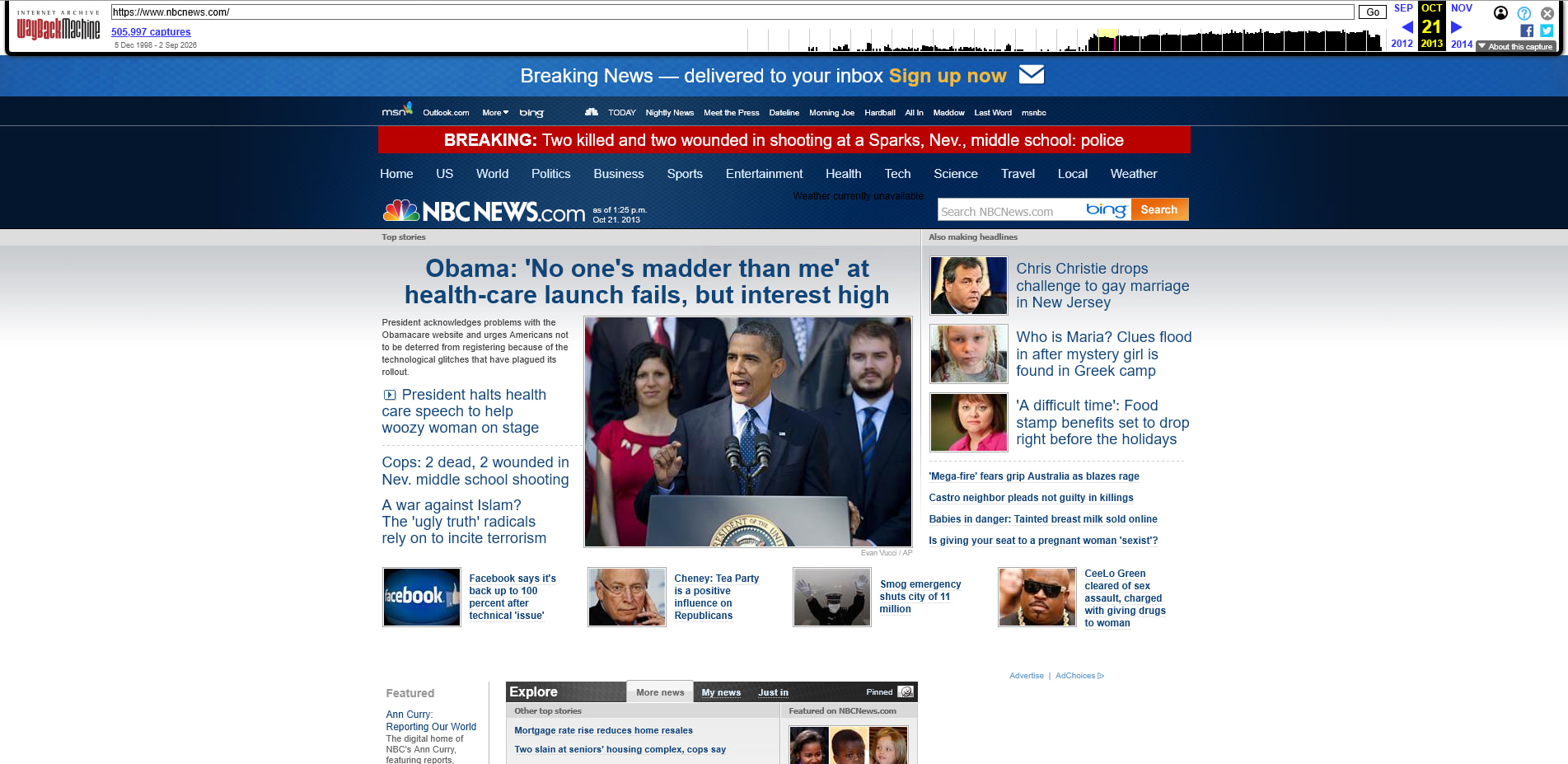Screen dimensions: 1568x764
Task: Click the orange Search button
Action: pos(1159,209)
